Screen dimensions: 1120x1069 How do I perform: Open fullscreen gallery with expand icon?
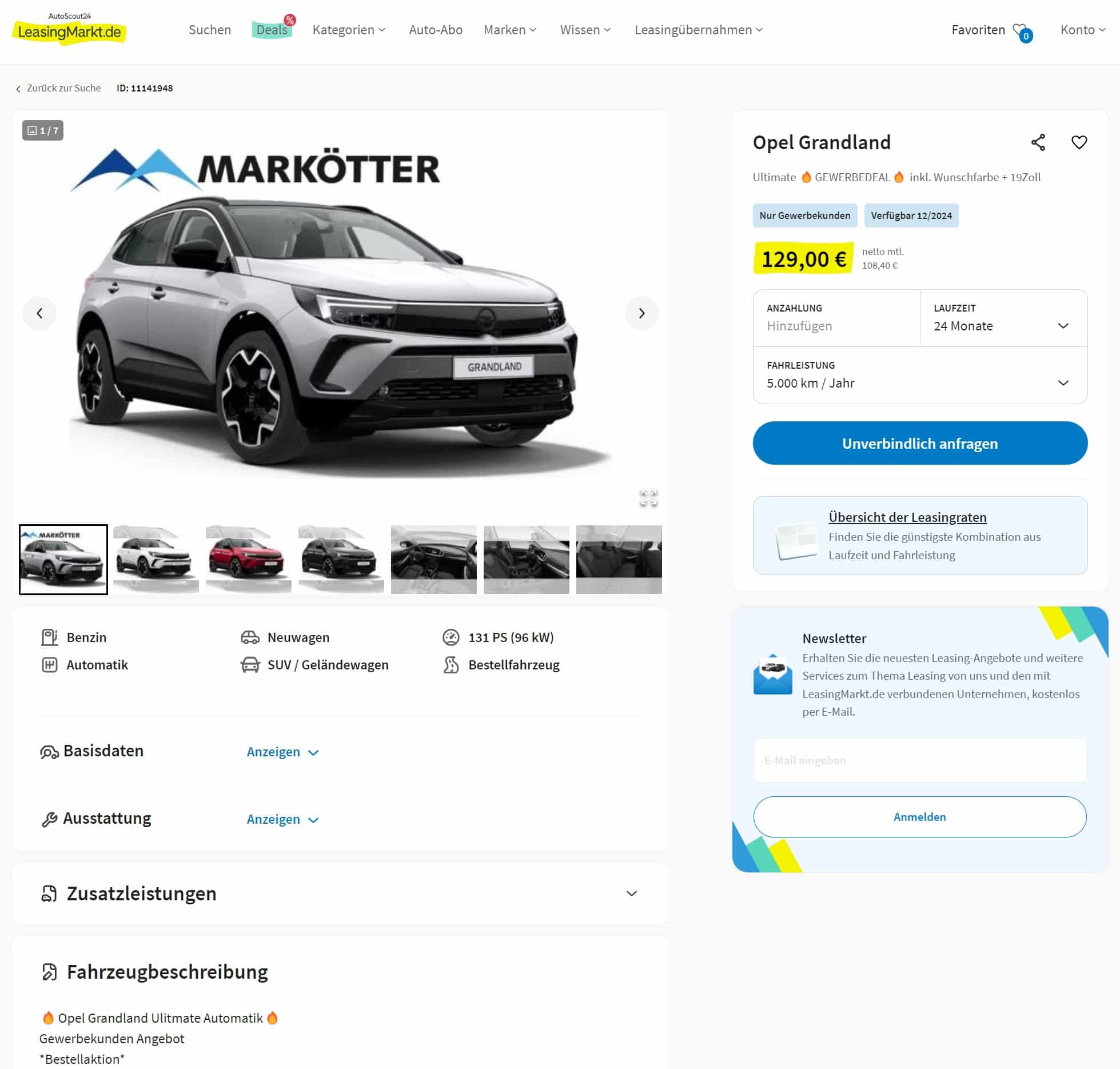[648, 497]
